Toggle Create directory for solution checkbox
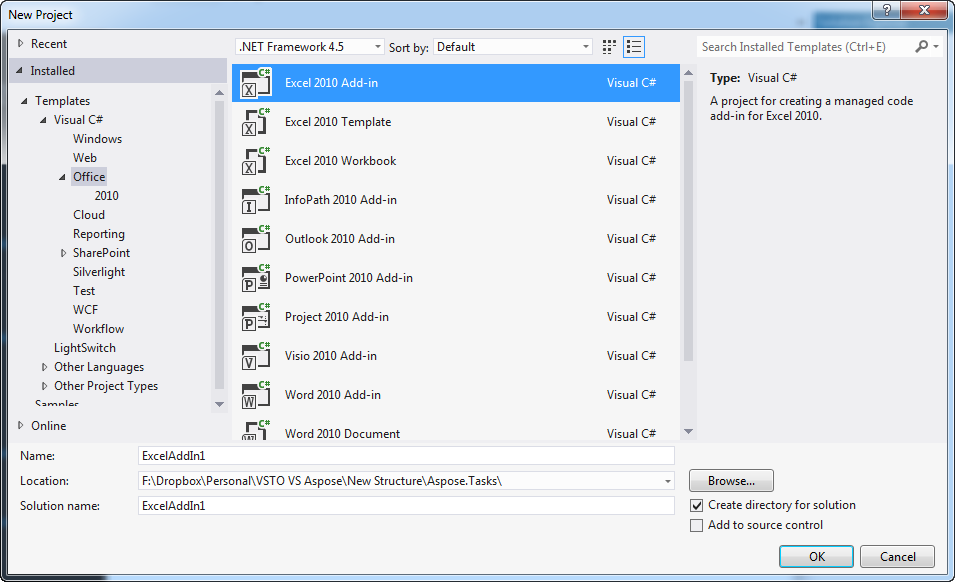This screenshot has height=582, width=955. click(x=697, y=505)
